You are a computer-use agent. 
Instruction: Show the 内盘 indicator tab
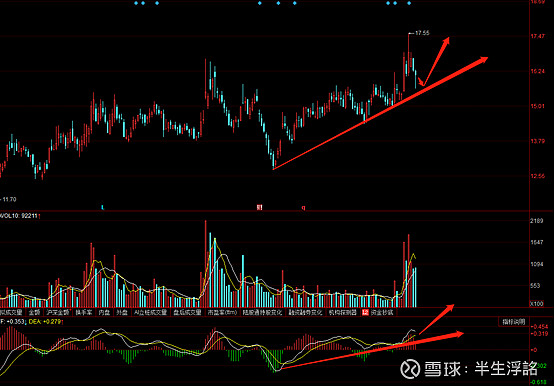(104, 312)
